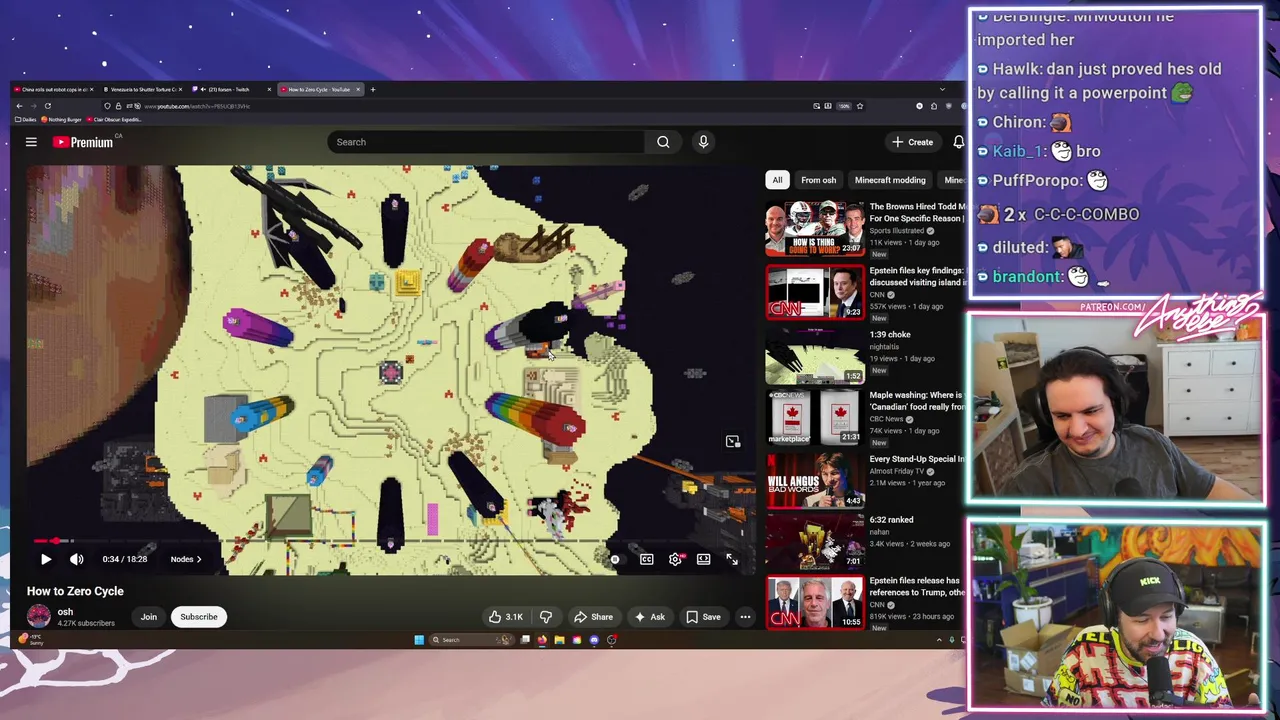Open the taskbar weather widget
Viewport: 1280px width, 720px height.
click(32, 638)
